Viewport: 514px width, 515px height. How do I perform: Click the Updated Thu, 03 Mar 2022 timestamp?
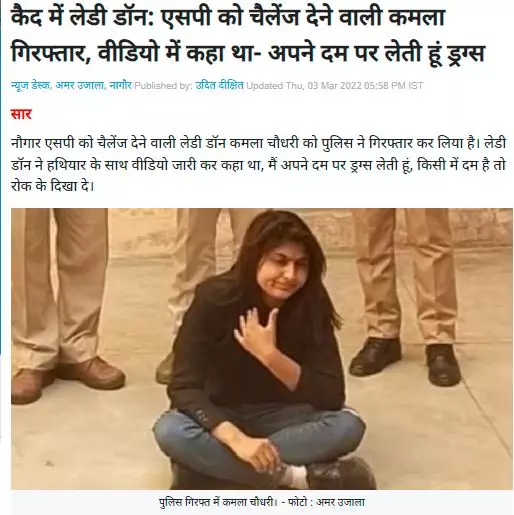point(335,86)
